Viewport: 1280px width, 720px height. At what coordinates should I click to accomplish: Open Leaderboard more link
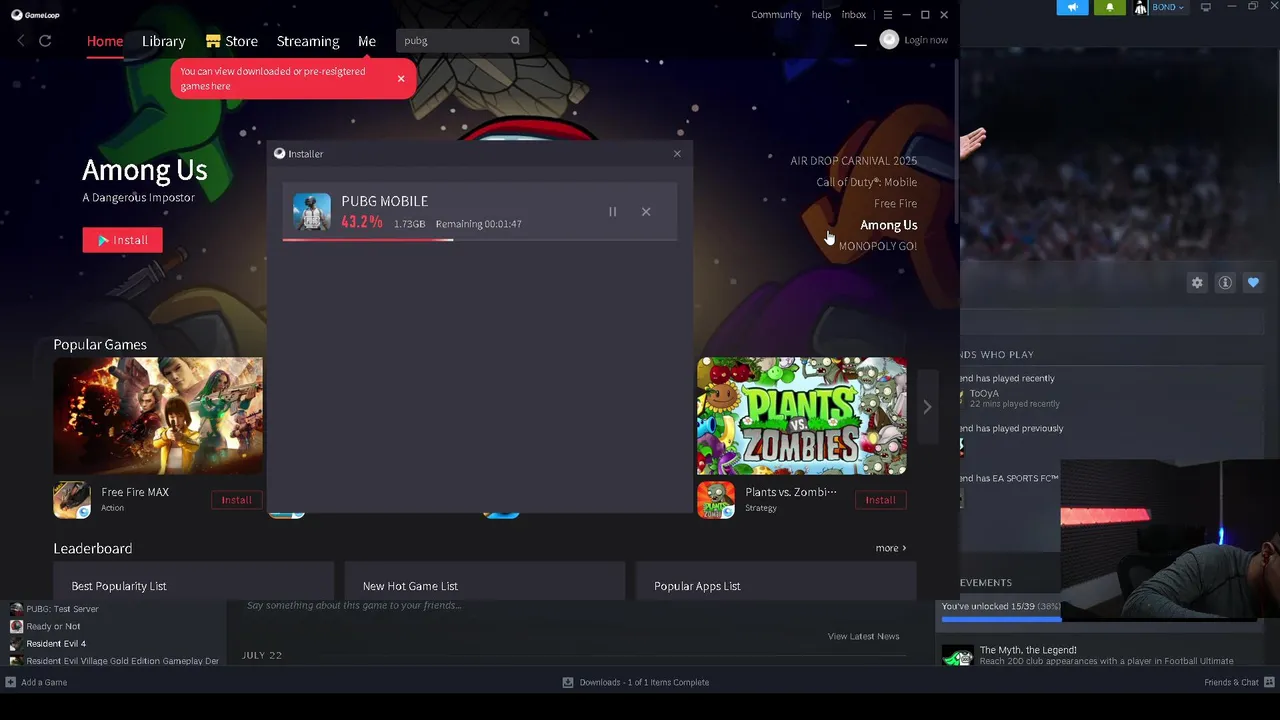point(891,548)
